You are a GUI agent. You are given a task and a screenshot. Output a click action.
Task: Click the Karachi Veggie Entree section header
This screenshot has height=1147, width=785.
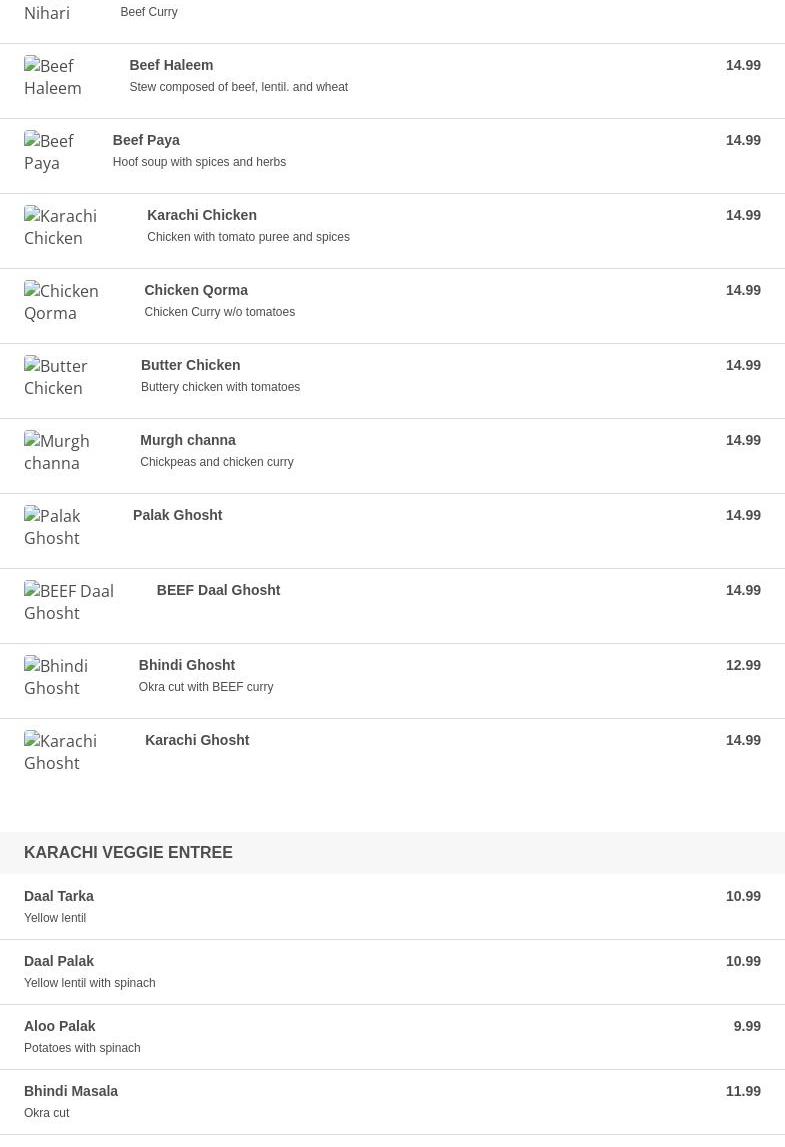pos(128,853)
